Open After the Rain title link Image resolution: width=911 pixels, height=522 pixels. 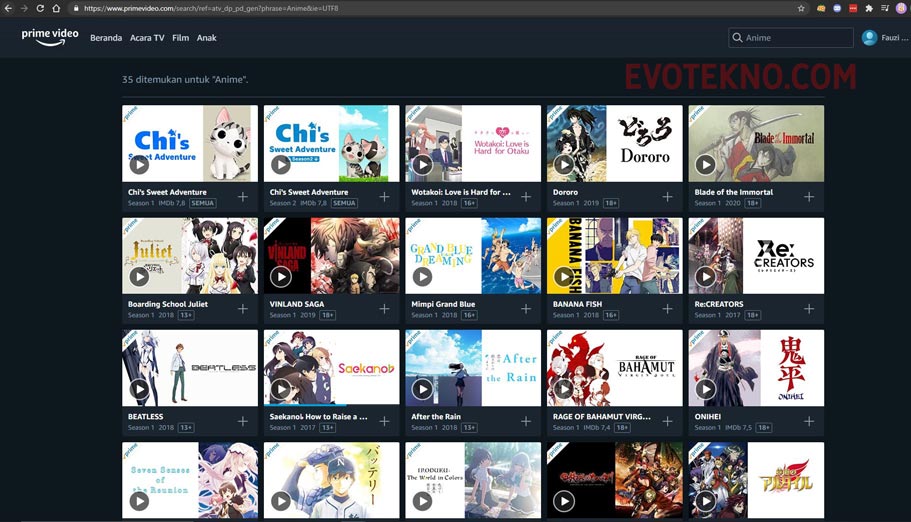[436, 417]
